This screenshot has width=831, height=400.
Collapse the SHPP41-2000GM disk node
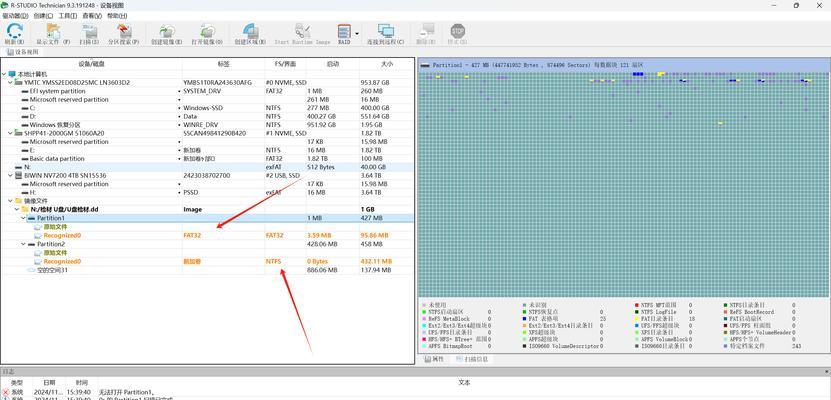tap(11, 133)
